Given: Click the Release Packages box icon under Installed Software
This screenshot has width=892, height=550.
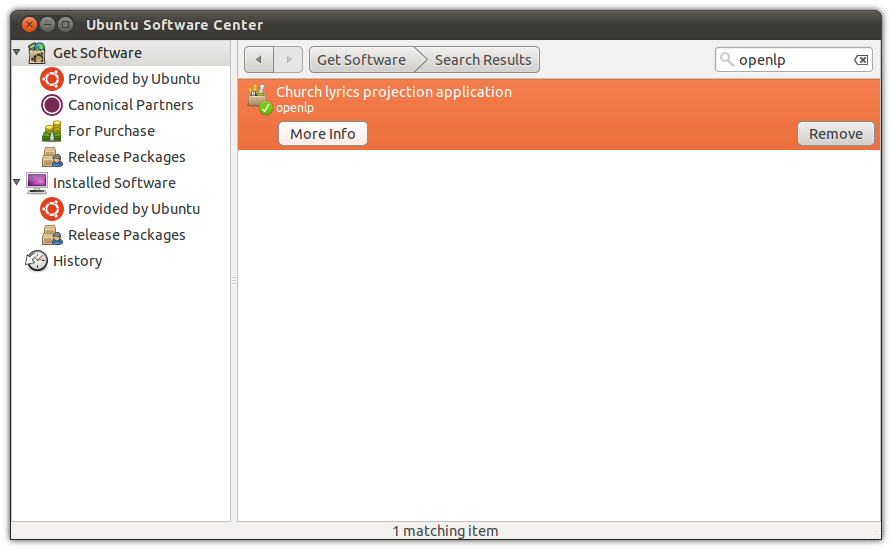Looking at the screenshot, I should tap(52, 235).
